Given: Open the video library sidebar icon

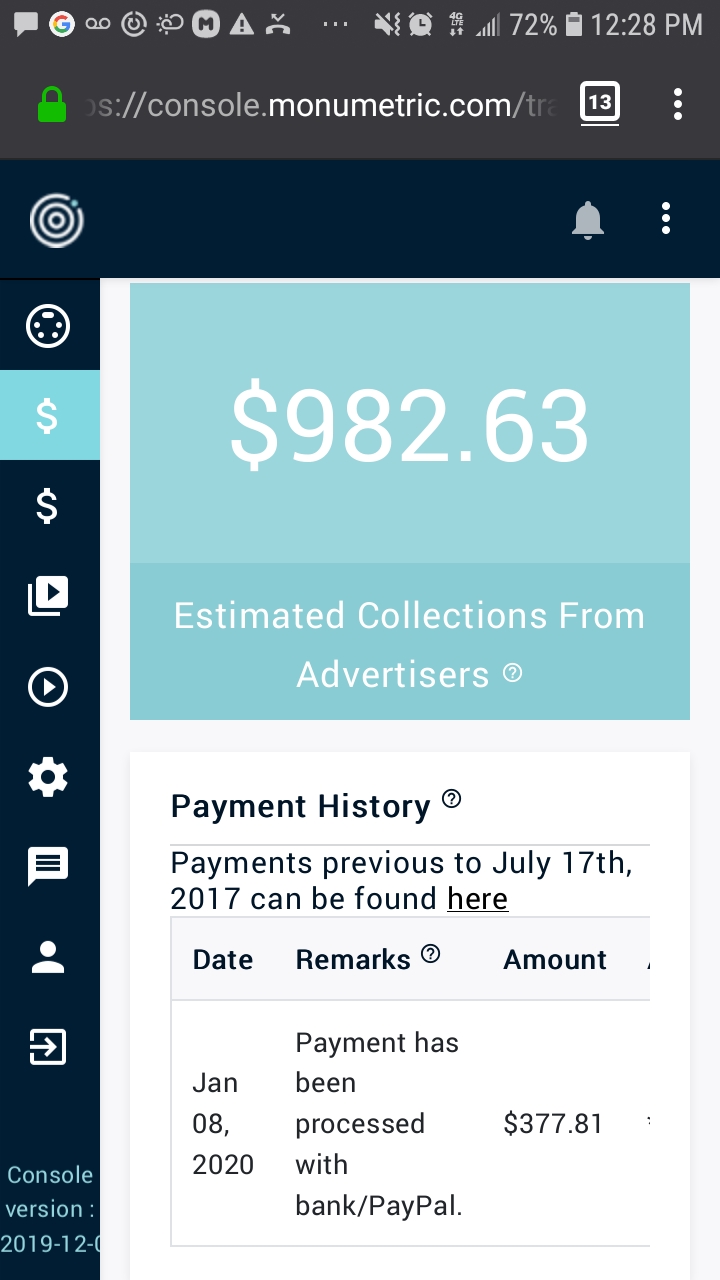Looking at the screenshot, I should (48, 596).
